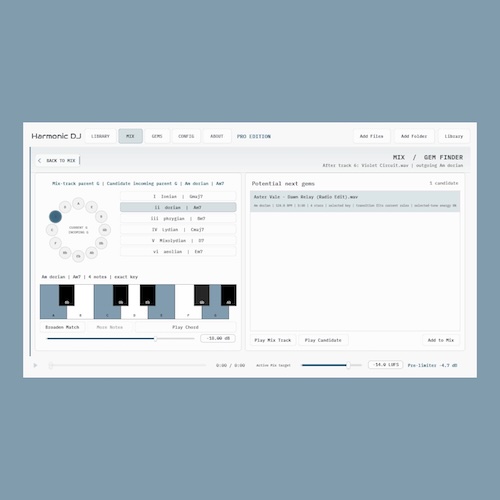This screenshot has height=500, width=500.
Task: Select the Aster Vale Dawn Relay candidate row
Action: (x=355, y=201)
